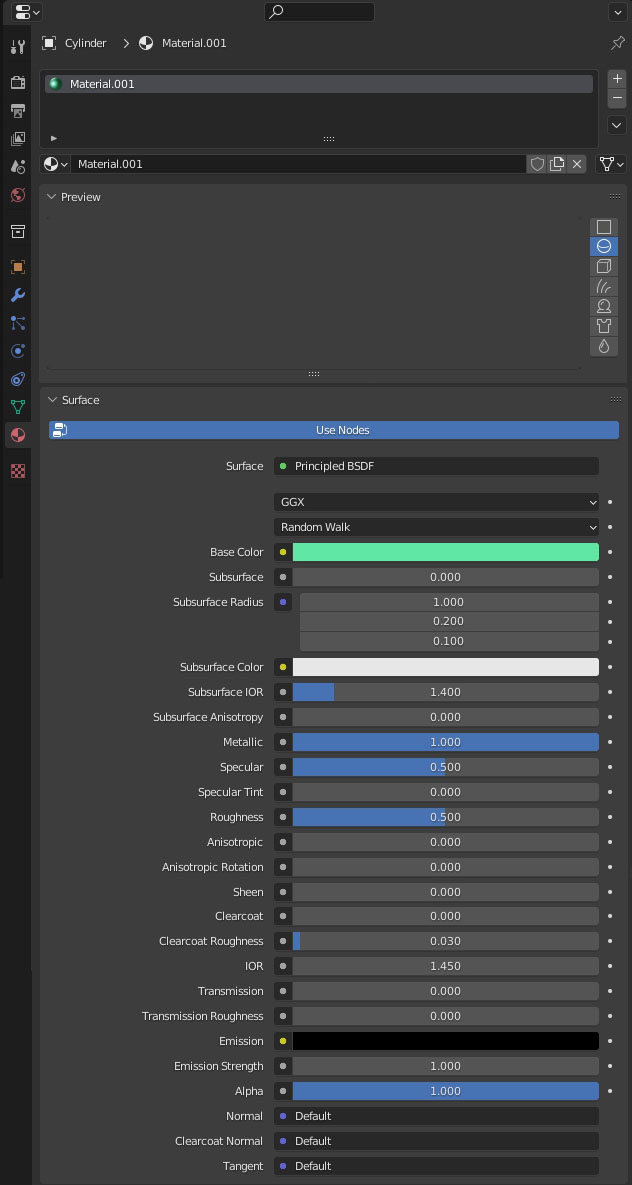Open the Render properties tab

click(x=18, y=82)
